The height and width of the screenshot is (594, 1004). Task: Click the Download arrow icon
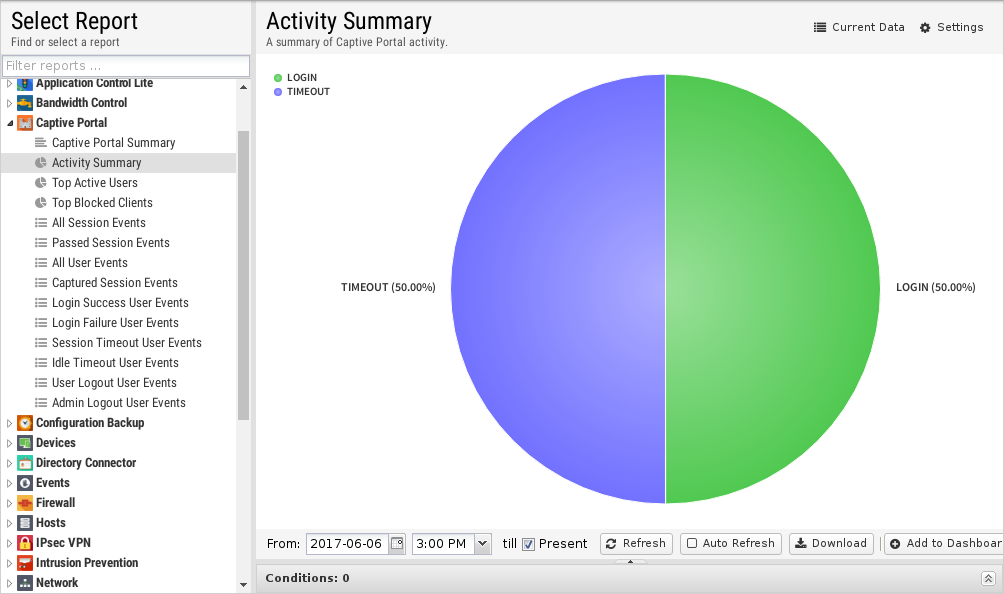[800, 543]
